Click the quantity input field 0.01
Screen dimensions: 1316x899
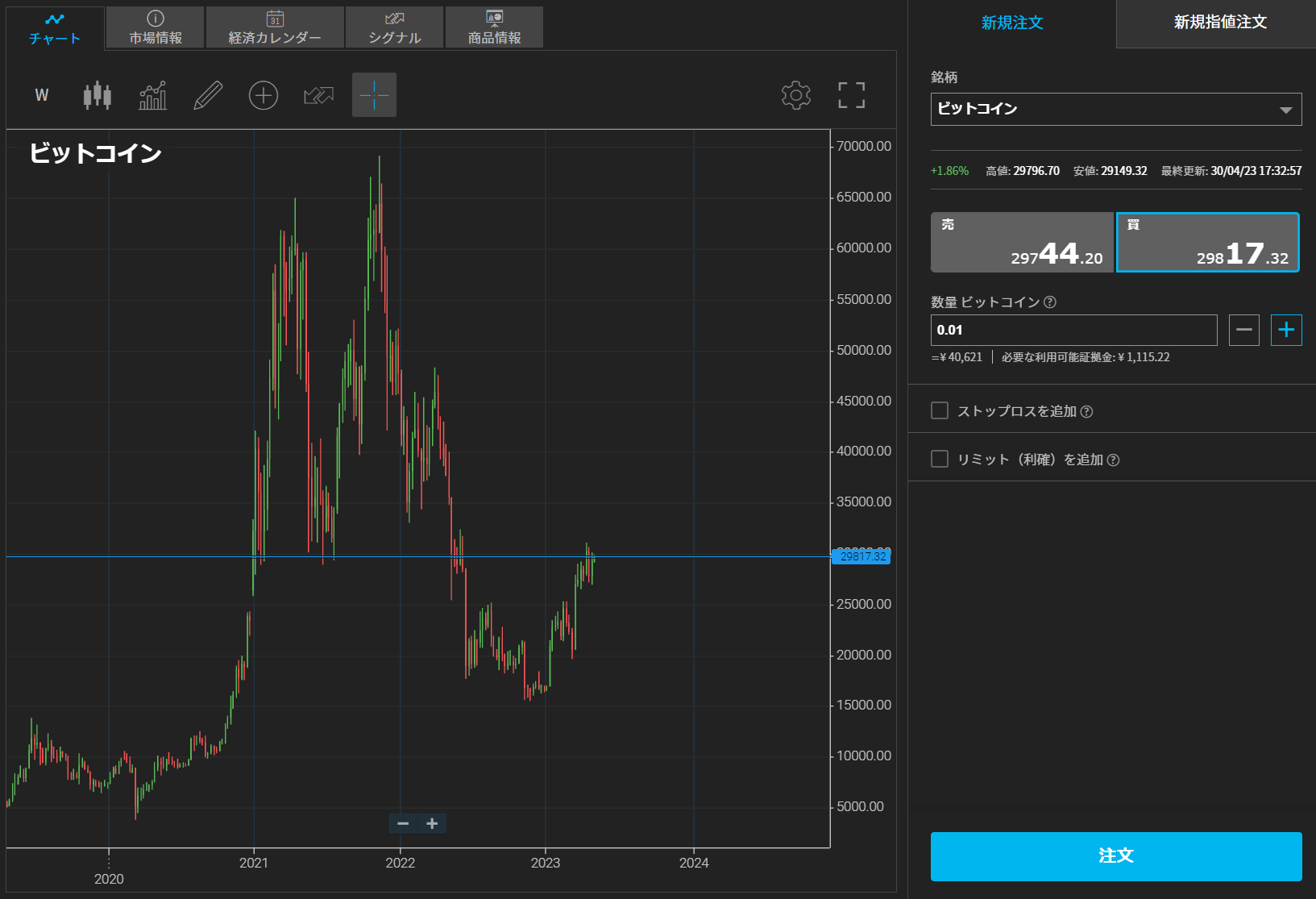pos(1073,330)
